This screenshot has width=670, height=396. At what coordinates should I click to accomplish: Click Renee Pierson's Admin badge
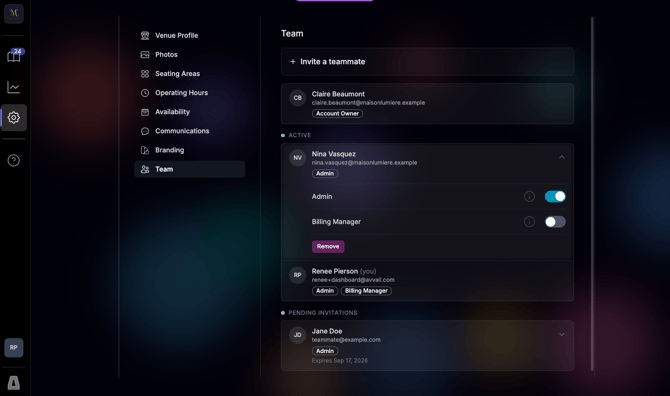coord(325,291)
